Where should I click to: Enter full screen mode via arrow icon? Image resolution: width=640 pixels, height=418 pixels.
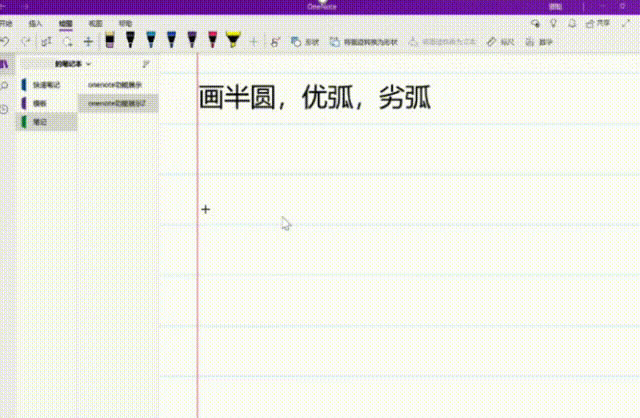pyautogui.click(x=625, y=24)
